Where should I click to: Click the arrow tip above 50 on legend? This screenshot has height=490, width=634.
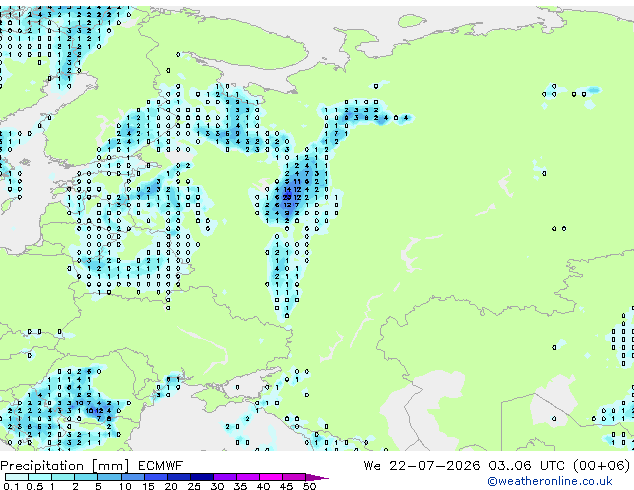[317, 477]
